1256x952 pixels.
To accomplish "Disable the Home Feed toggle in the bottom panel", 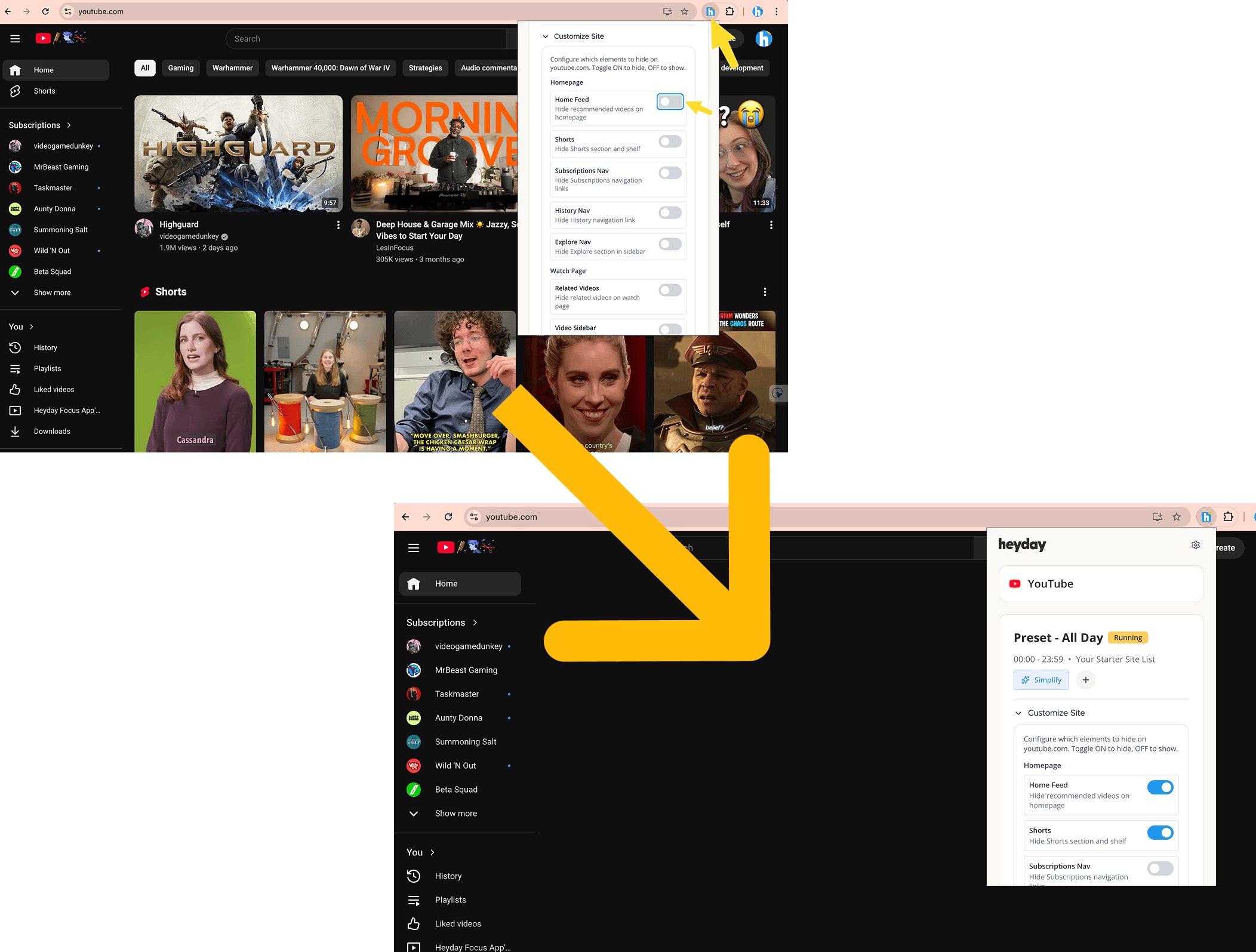I will click(x=1160, y=787).
